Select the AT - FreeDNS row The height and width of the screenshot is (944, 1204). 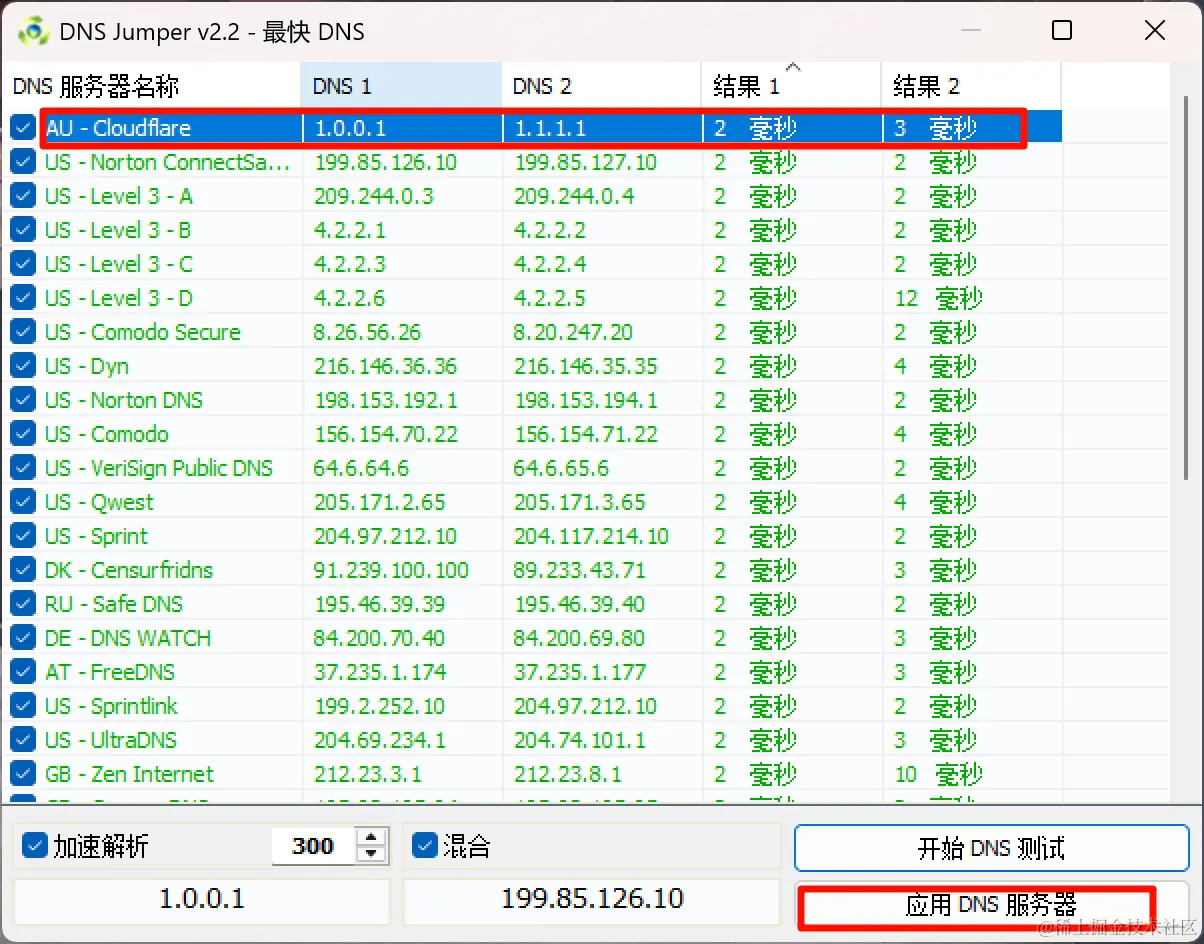[586, 672]
